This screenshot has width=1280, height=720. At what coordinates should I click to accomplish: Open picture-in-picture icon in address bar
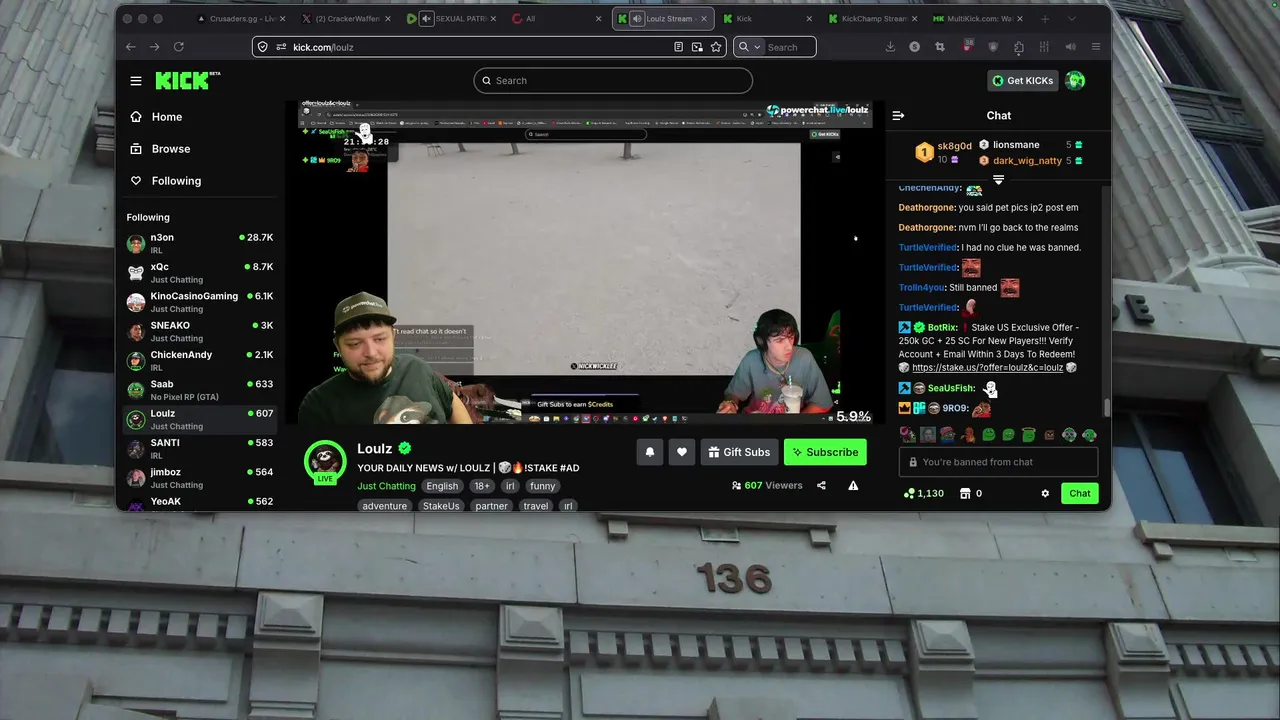point(697,47)
